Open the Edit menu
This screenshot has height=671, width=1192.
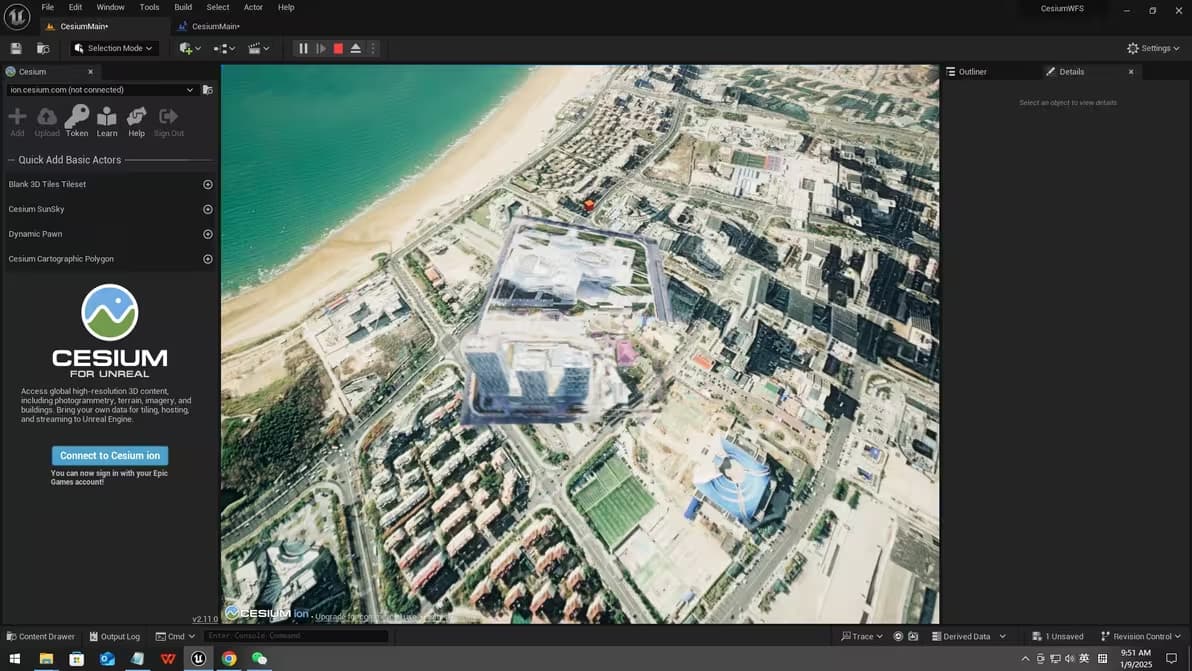click(x=75, y=7)
